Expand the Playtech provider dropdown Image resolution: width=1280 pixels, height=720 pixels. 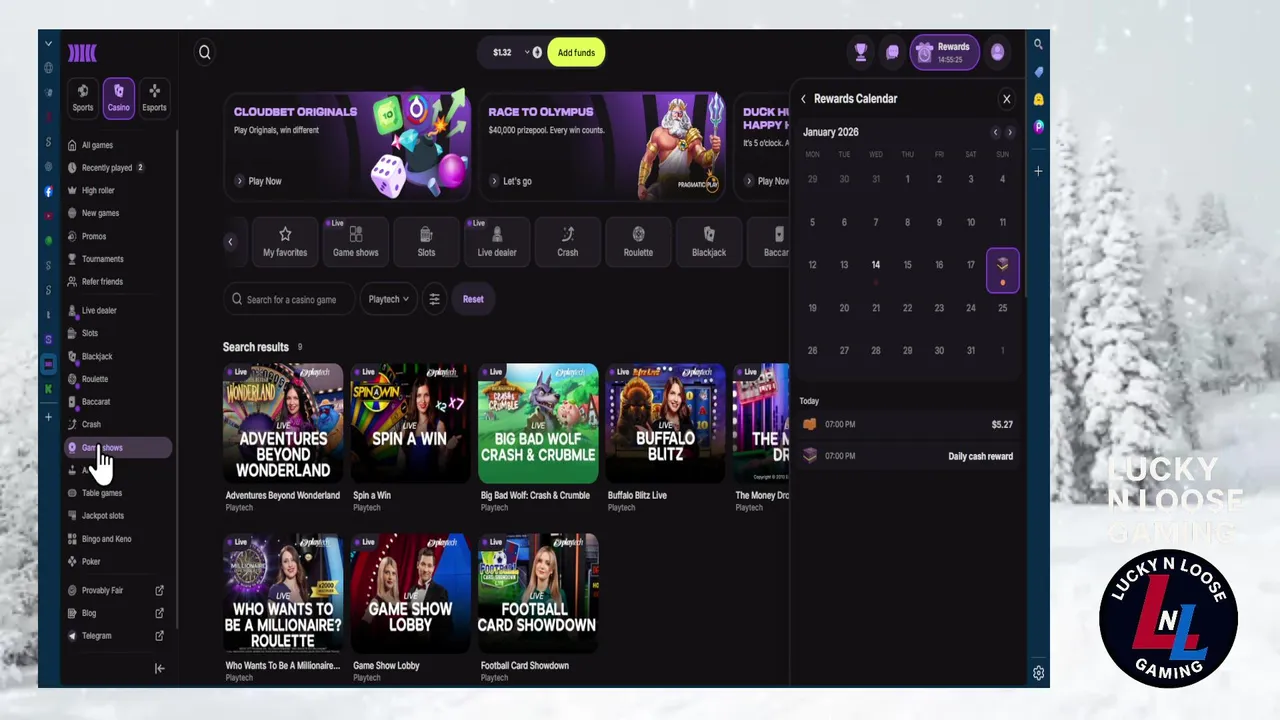pyautogui.click(x=388, y=299)
